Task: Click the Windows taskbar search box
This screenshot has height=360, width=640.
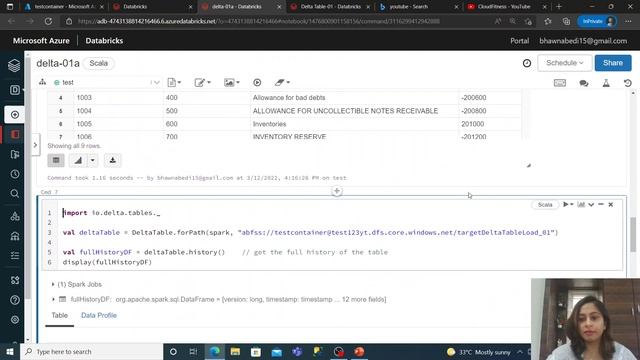Action: coord(91,351)
